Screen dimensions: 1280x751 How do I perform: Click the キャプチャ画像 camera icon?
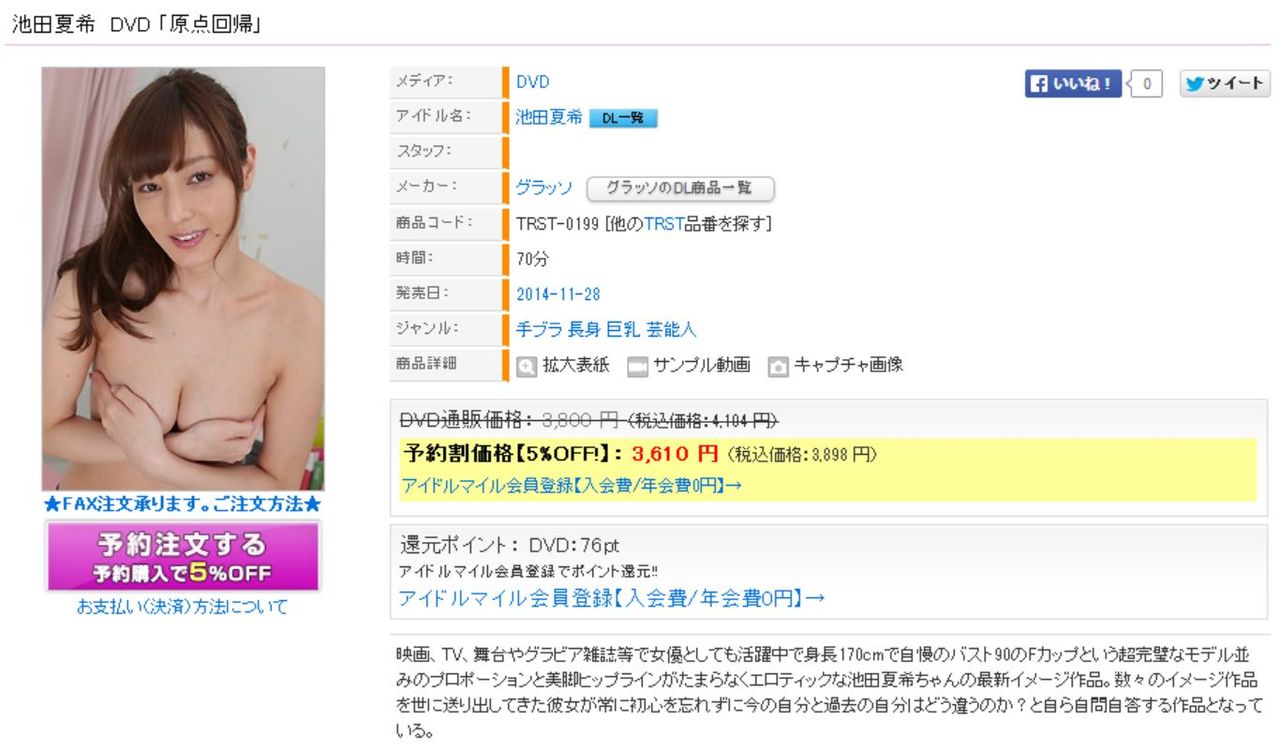click(778, 366)
